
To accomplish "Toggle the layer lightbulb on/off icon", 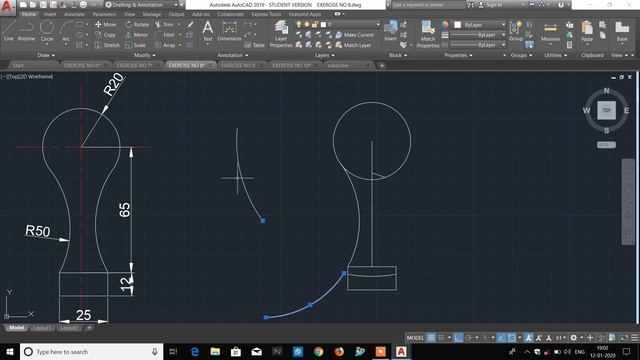I will (x=299, y=24).
